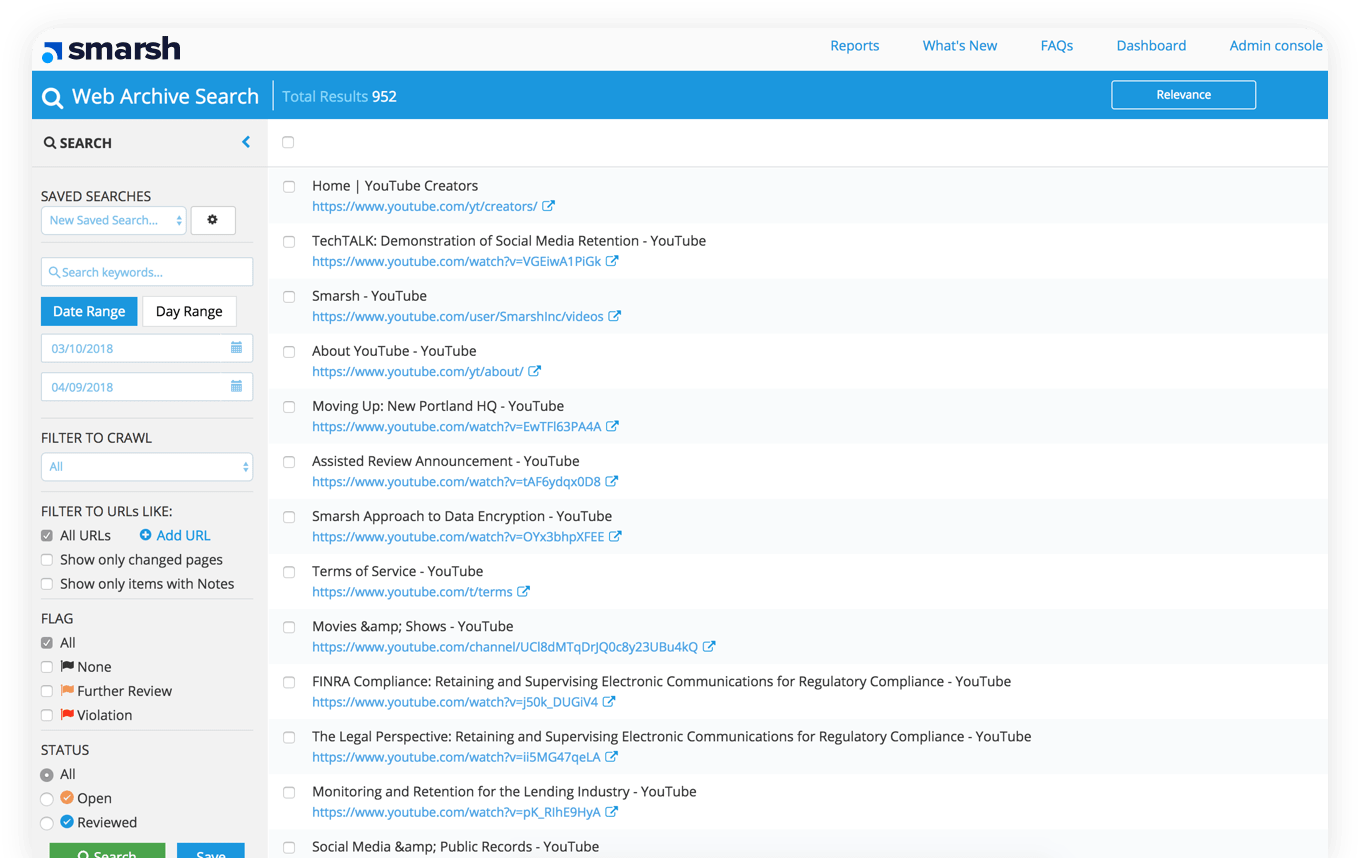
Task: Collapse the search panel with the left chevron
Action: pos(246,142)
